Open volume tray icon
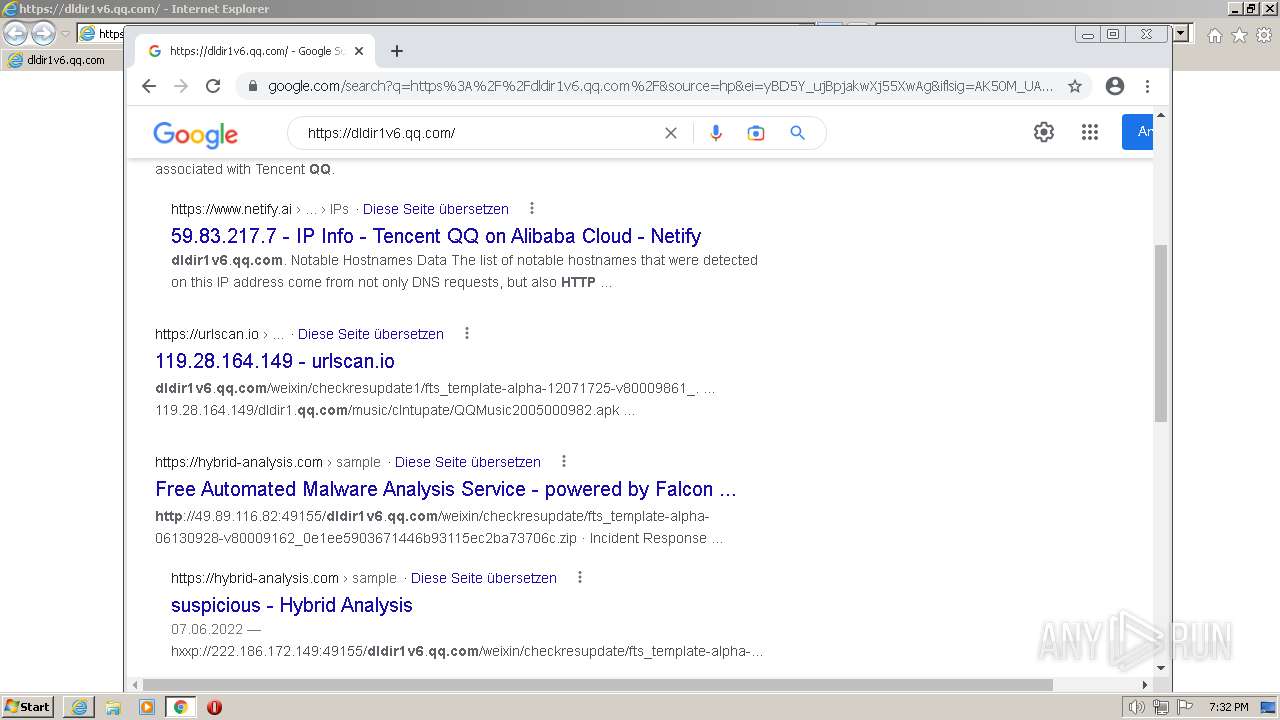This screenshot has width=1280, height=720. tap(1136, 707)
